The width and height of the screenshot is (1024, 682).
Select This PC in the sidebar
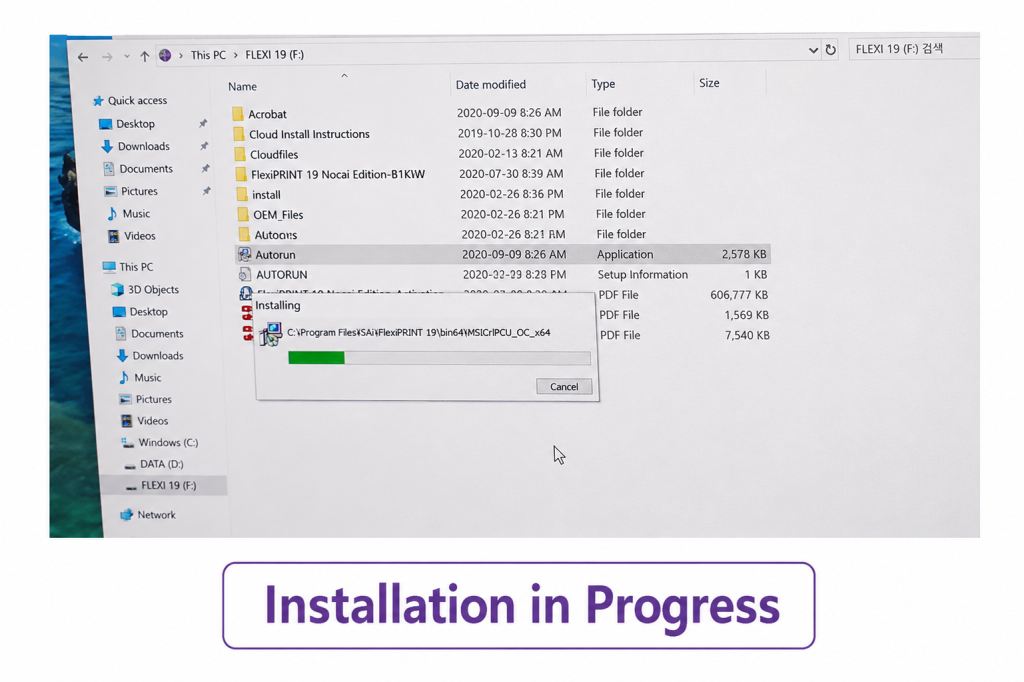point(128,267)
